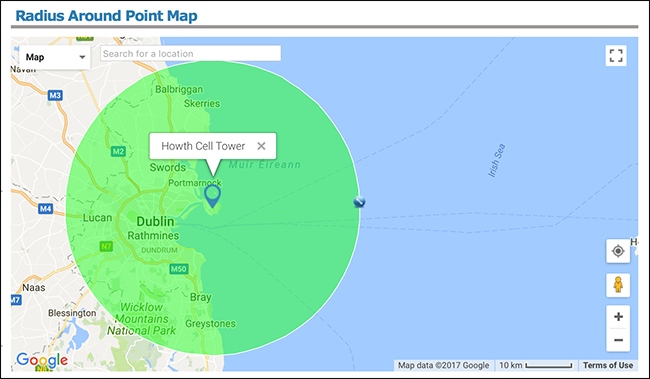Close the Howth Cell Tower info popup
The image size is (650, 379).
pos(261,146)
